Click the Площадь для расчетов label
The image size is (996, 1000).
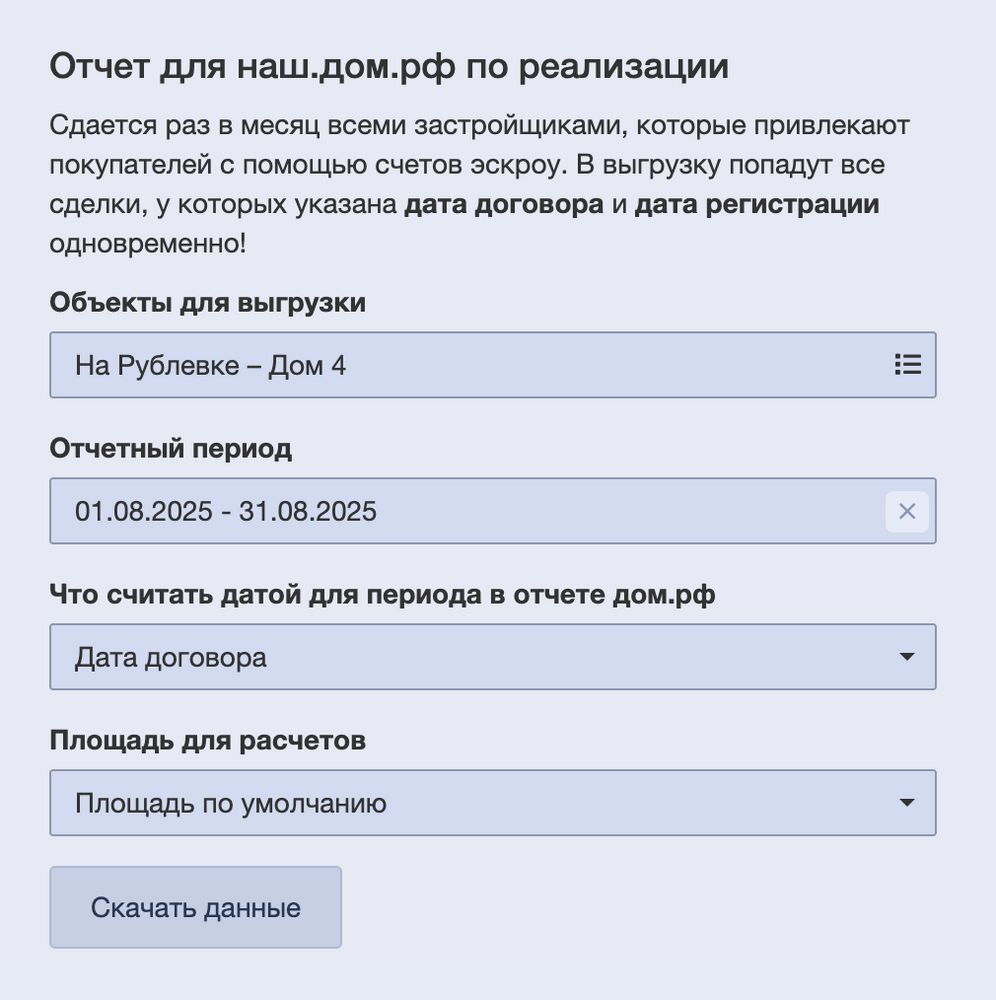click(207, 741)
